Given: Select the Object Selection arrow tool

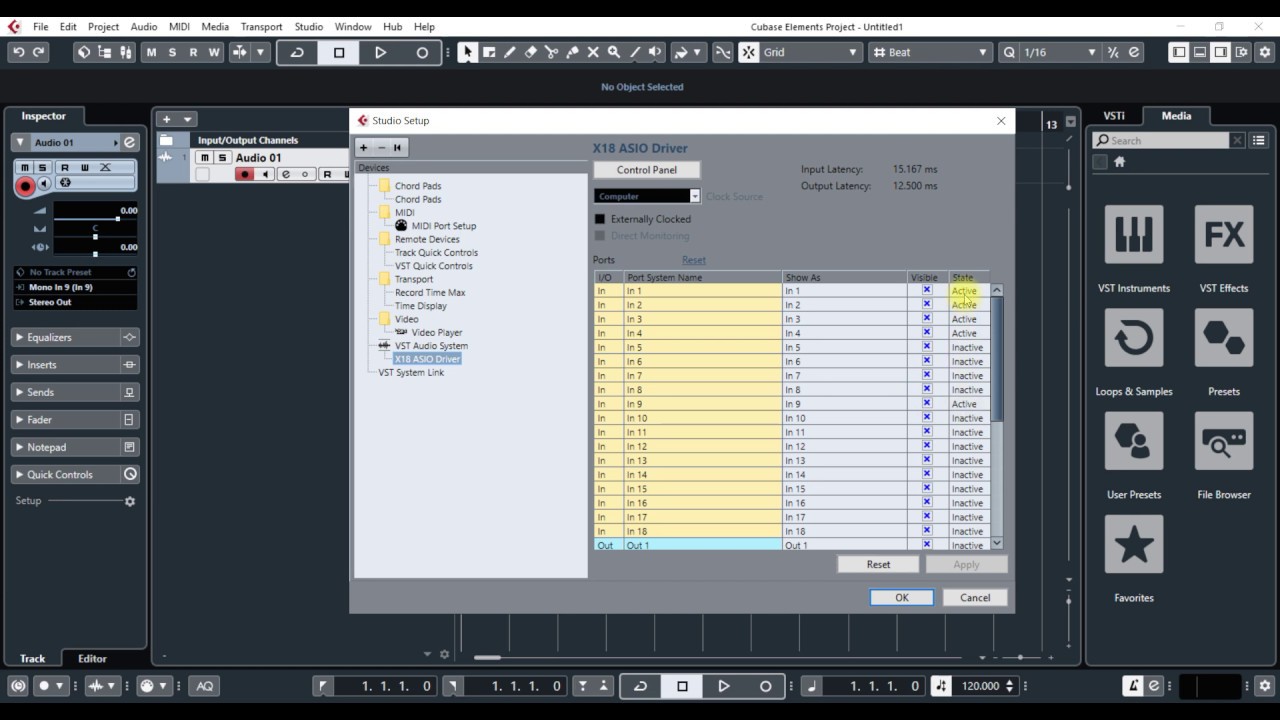Looking at the screenshot, I should [467, 52].
